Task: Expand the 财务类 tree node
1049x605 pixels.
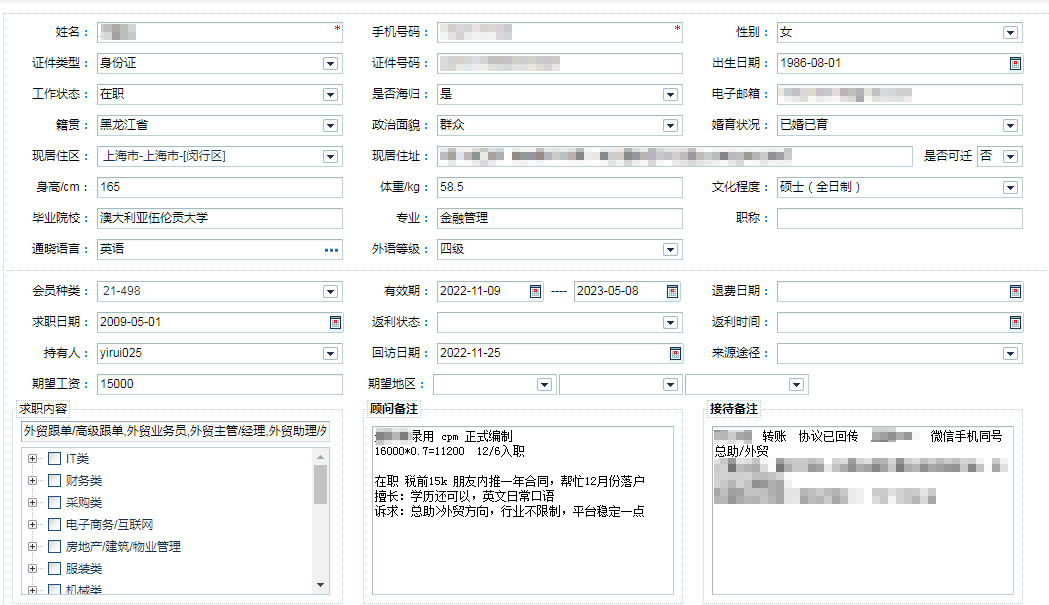Action: [x=32, y=481]
